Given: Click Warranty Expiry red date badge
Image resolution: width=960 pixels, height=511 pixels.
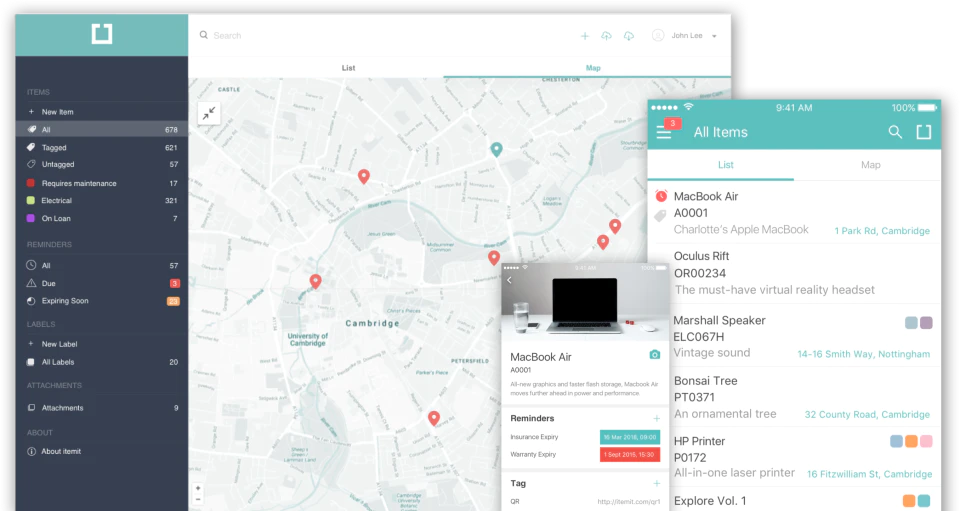Looking at the screenshot, I should [629, 455].
